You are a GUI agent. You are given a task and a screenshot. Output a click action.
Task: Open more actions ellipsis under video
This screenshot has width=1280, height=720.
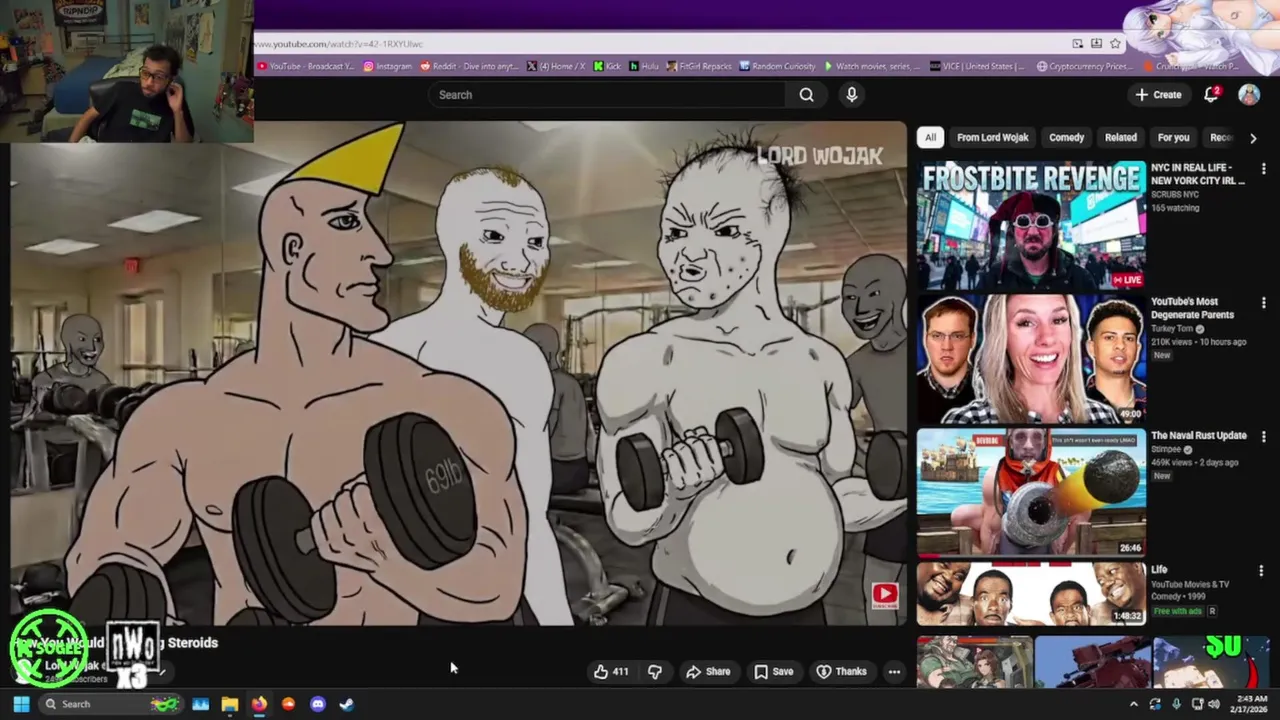pos(894,672)
